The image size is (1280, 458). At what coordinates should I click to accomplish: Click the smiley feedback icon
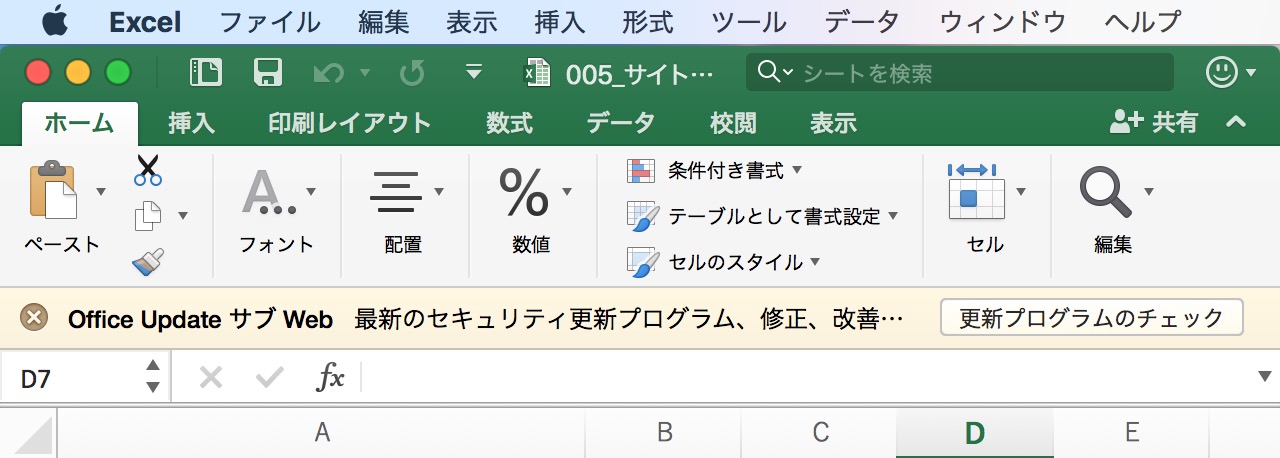(1220, 72)
